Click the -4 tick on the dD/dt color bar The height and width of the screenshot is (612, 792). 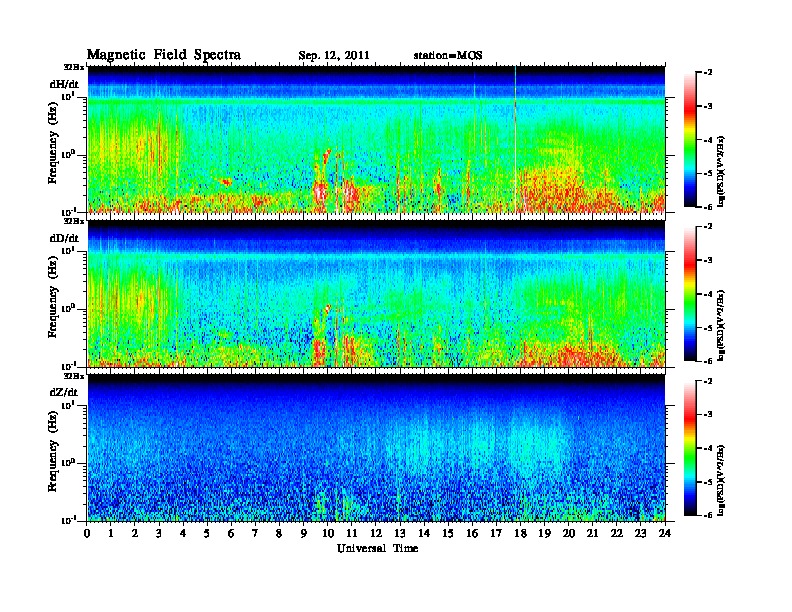coord(708,294)
